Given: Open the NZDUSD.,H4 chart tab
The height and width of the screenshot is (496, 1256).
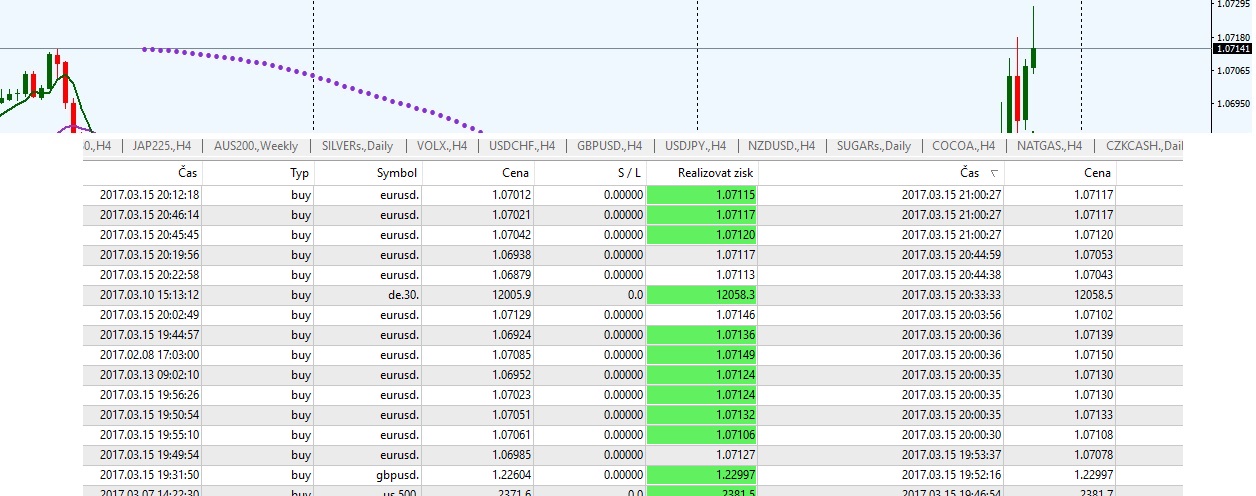Looking at the screenshot, I should point(781,146).
